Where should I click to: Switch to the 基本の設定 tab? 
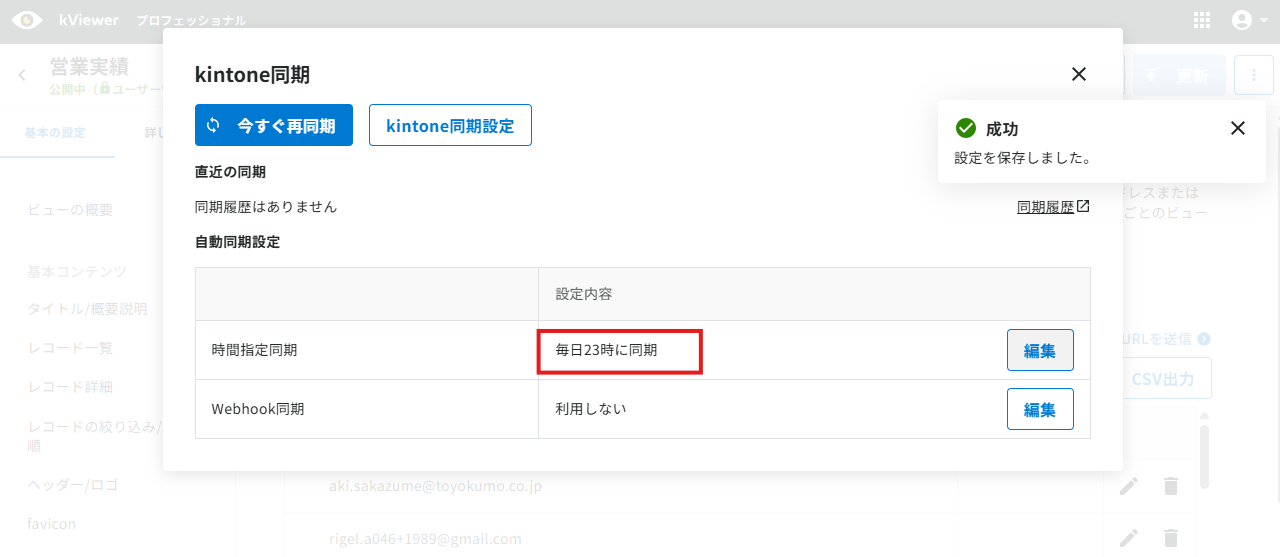(x=55, y=132)
